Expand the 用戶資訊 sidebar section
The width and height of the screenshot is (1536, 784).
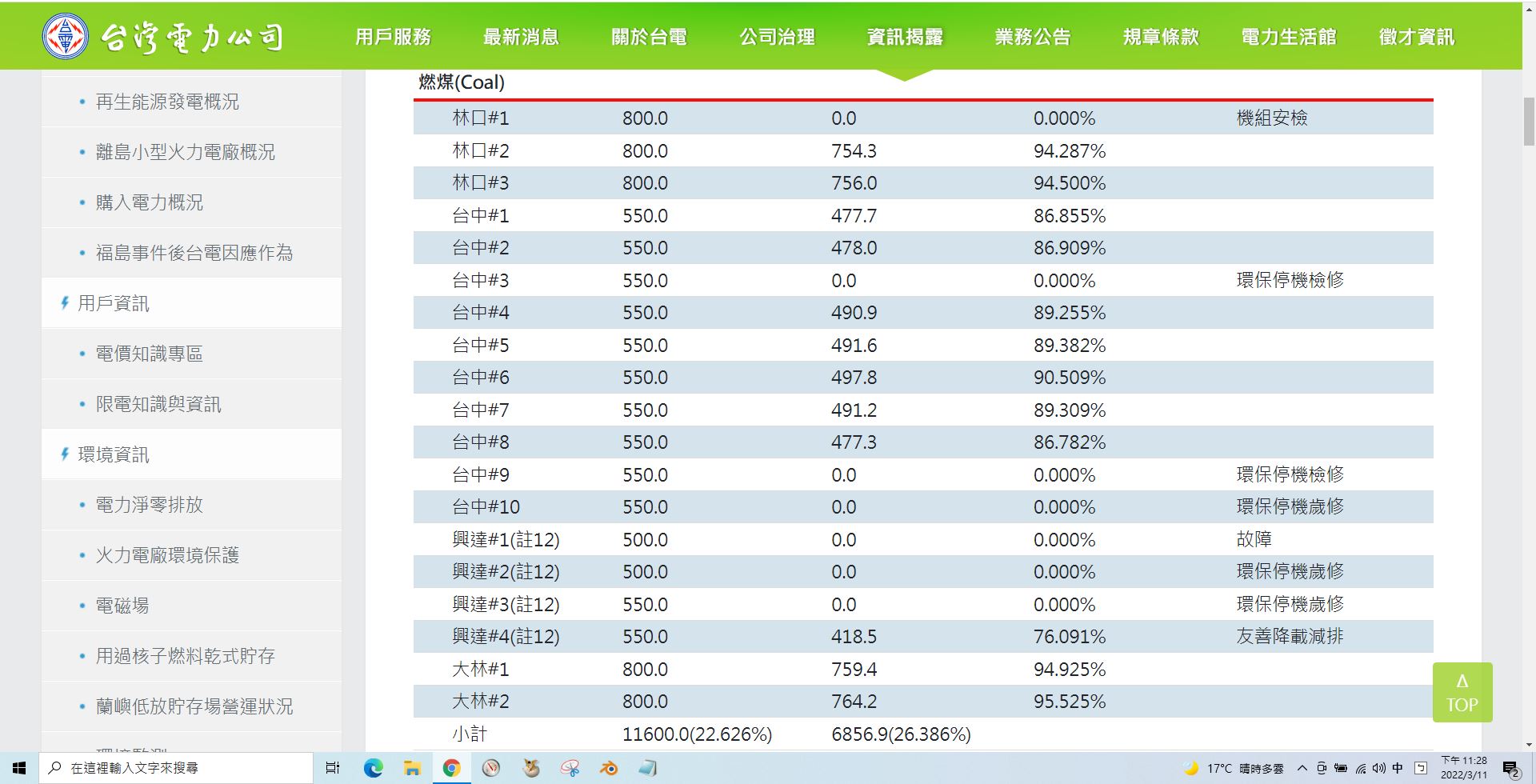113,303
